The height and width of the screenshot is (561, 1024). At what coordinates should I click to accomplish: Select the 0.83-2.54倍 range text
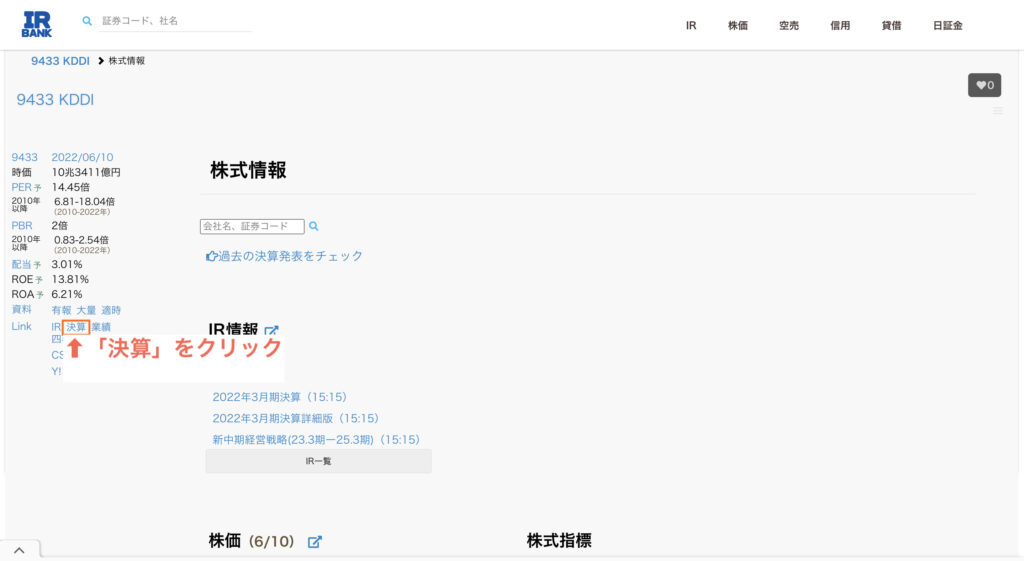pyautogui.click(x=82, y=240)
